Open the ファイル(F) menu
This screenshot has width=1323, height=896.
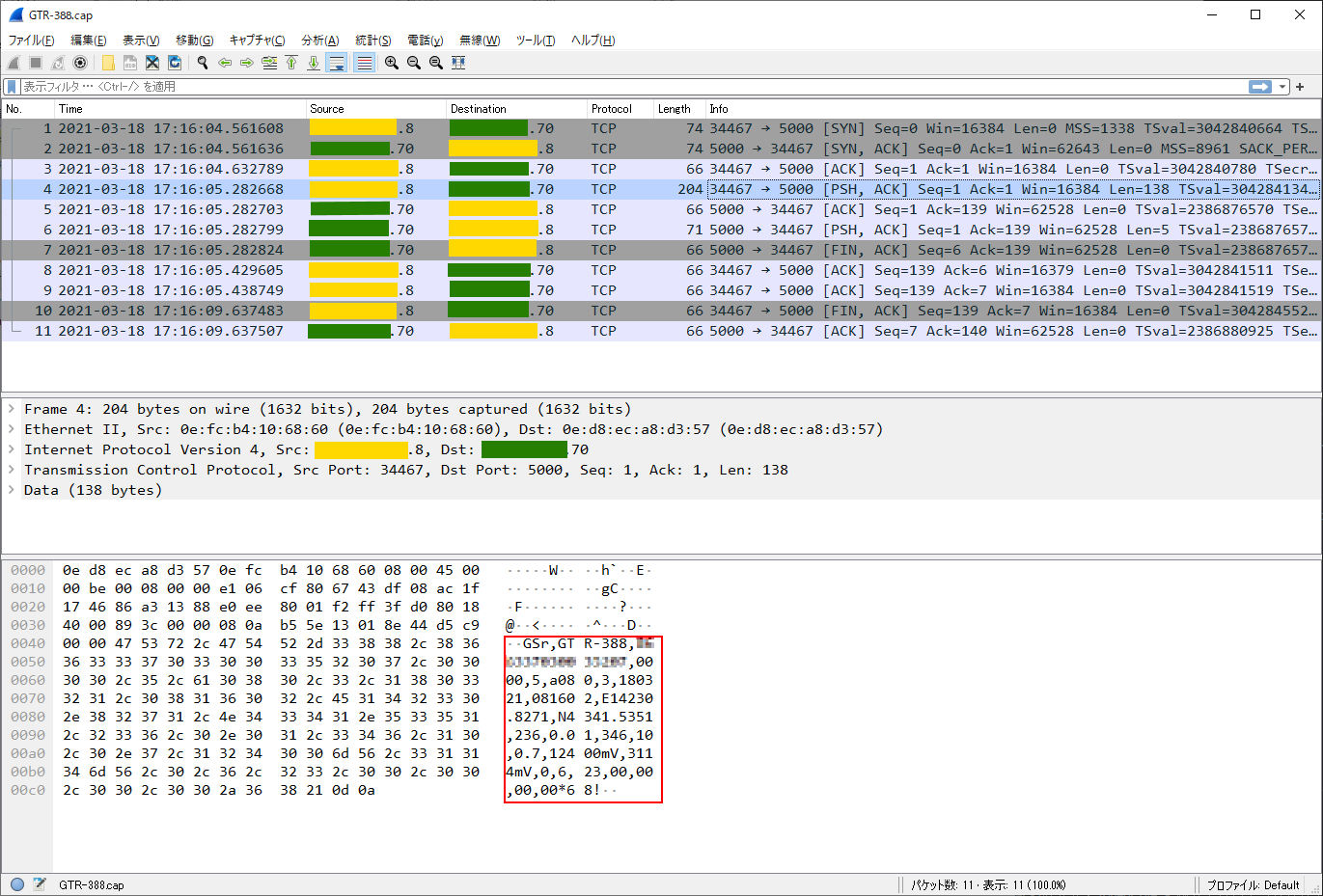31,40
